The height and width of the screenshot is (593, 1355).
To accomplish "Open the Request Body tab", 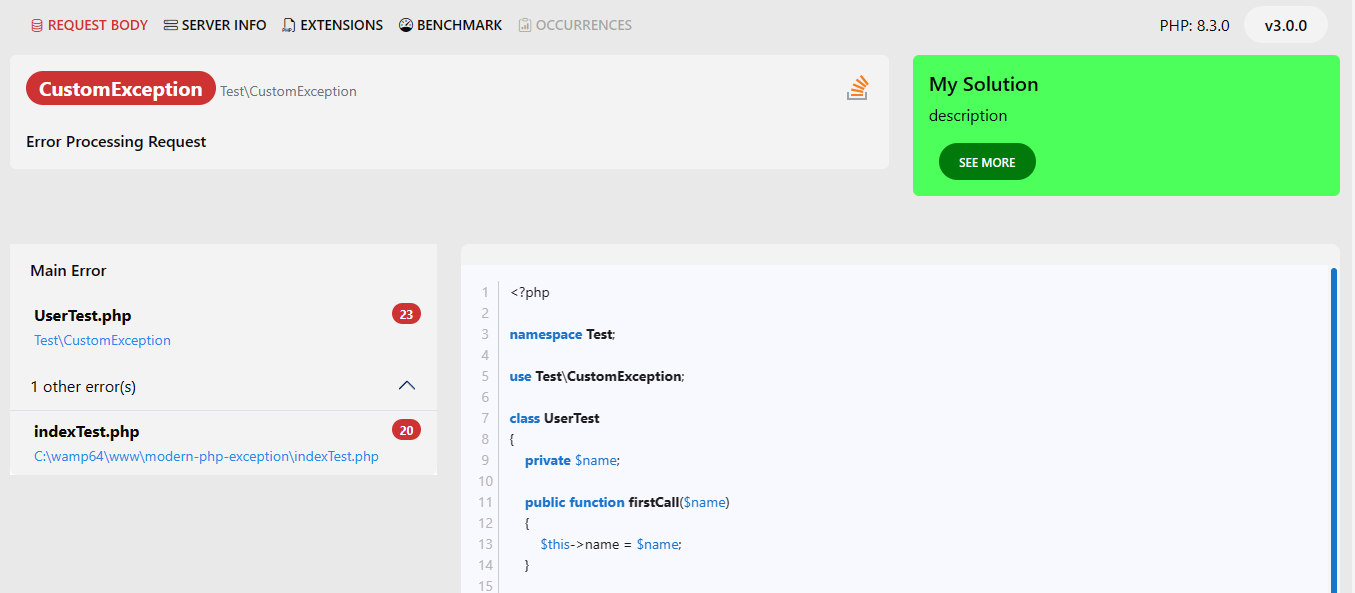I will pos(89,25).
